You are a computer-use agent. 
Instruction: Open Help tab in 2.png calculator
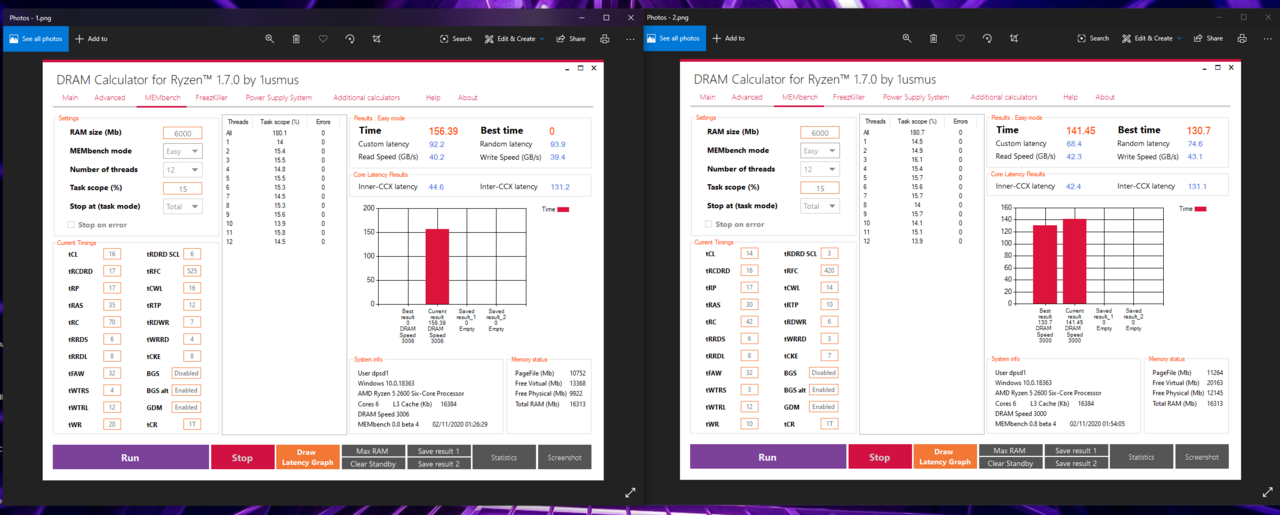(x=1070, y=98)
